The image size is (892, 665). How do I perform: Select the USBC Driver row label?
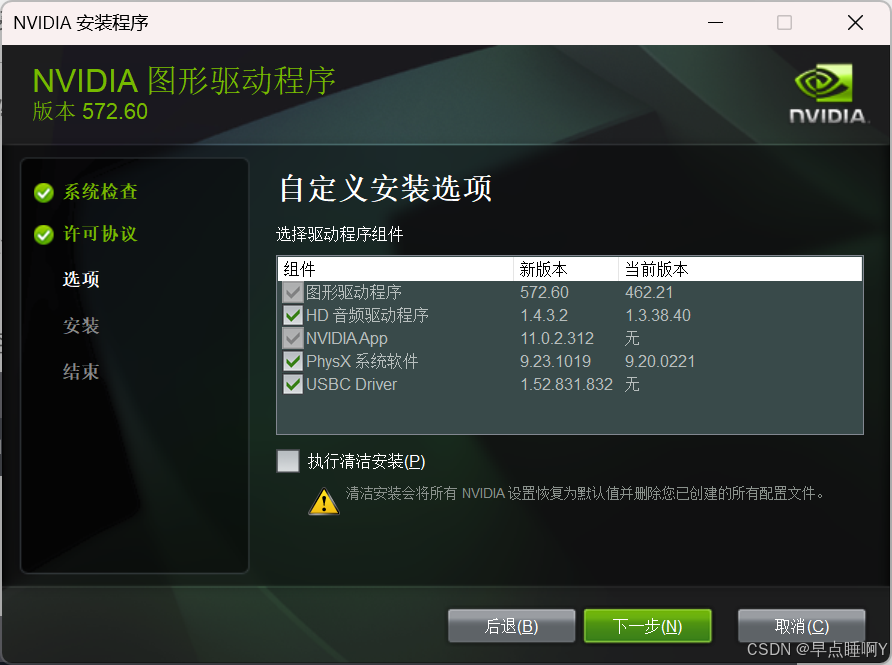(352, 385)
